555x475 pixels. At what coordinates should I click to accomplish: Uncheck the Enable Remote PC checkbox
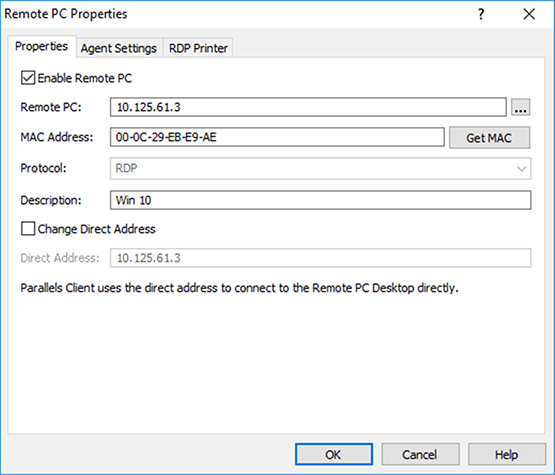pyautogui.click(x=28, y=78)
